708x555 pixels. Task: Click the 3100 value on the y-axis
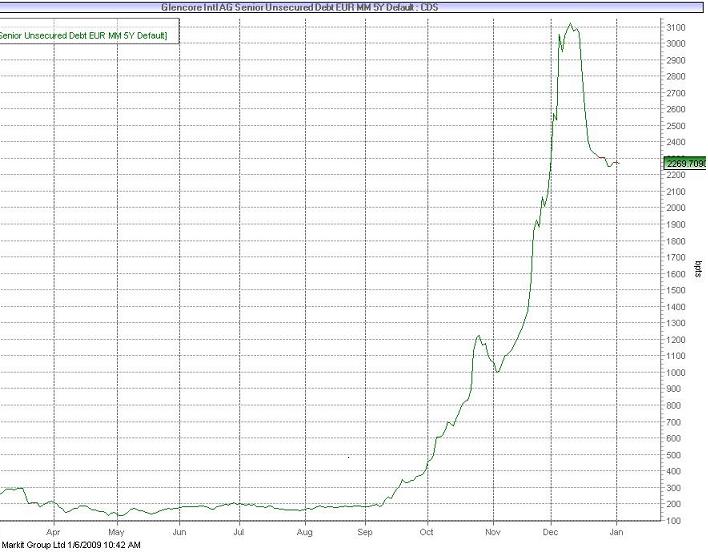[675, 27]
